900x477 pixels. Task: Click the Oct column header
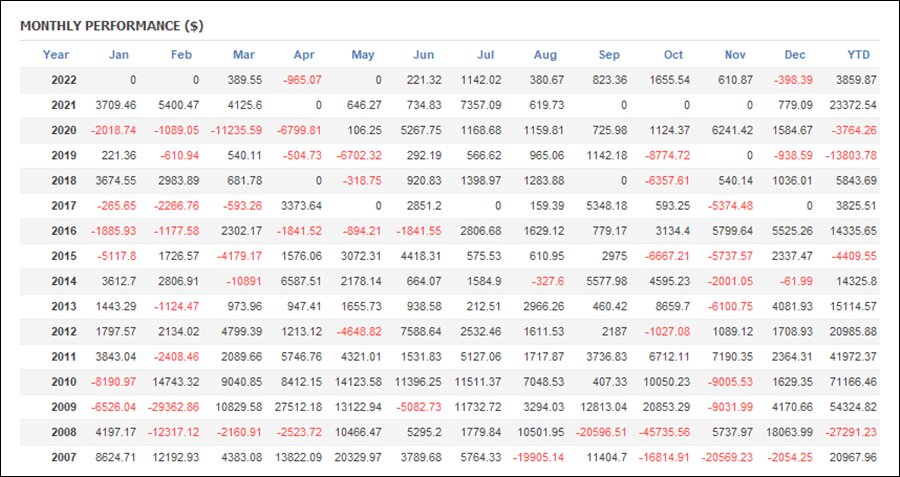tap(673, 55)
